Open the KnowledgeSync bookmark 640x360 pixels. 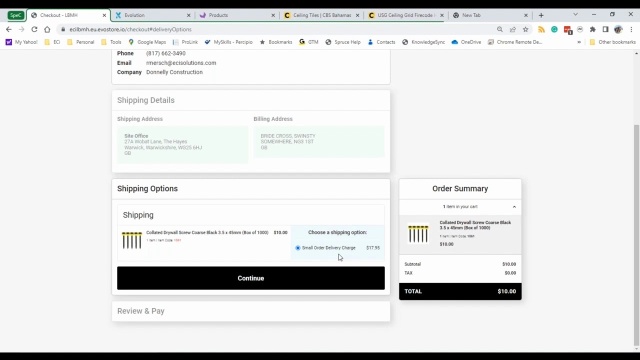coord(423,42)
